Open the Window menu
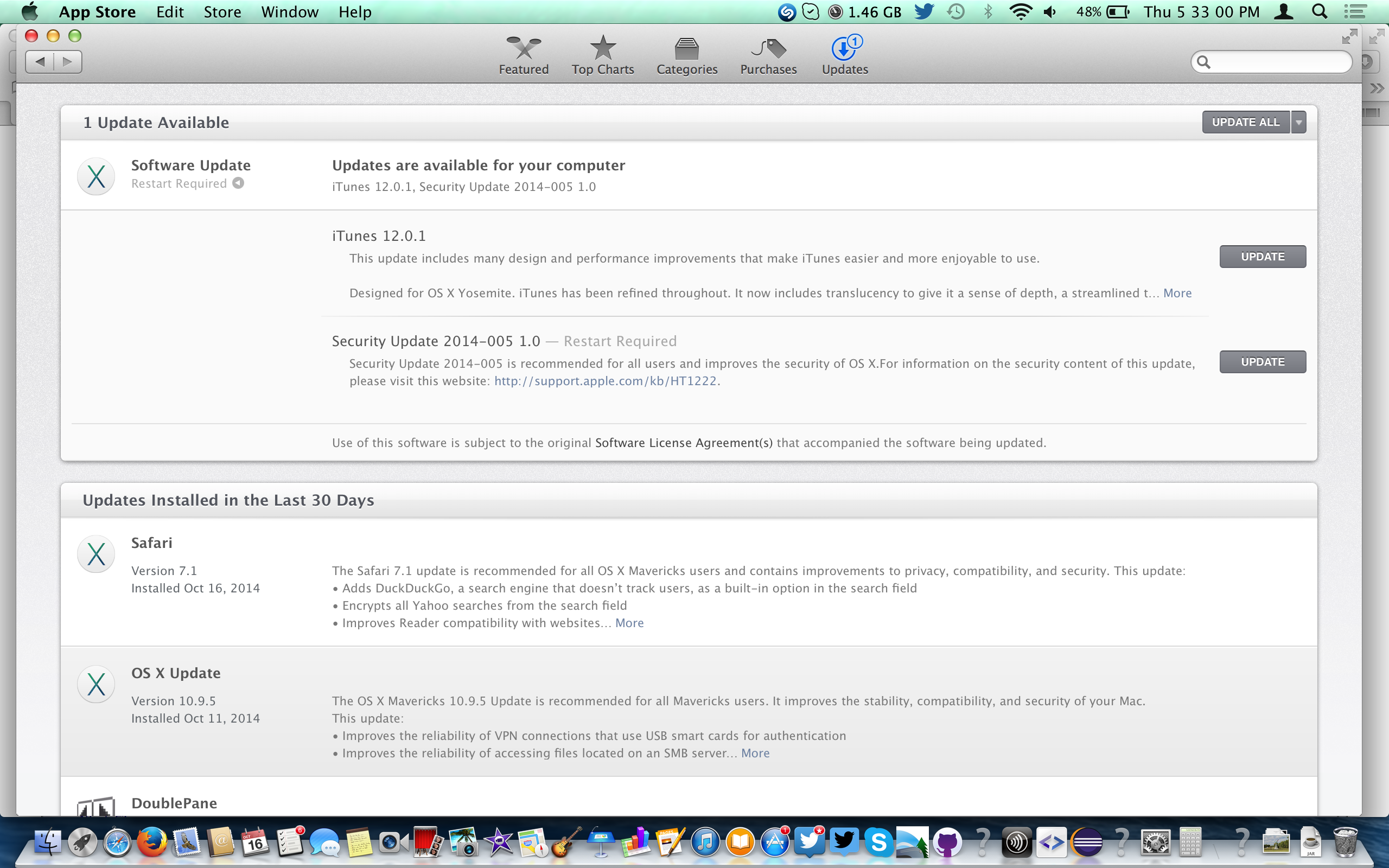This screenshot has width=1389, height=868. click(x=289, y=11)
